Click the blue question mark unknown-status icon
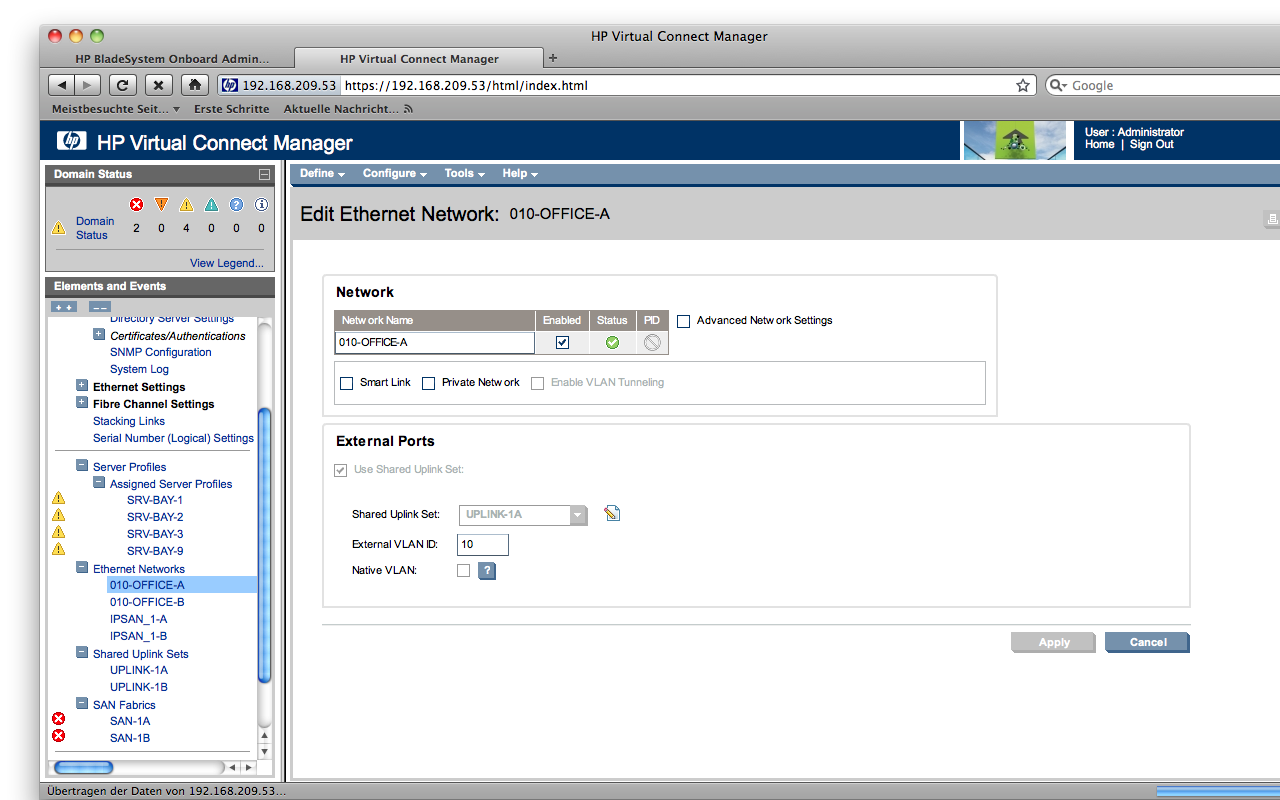 coord(236,205)
